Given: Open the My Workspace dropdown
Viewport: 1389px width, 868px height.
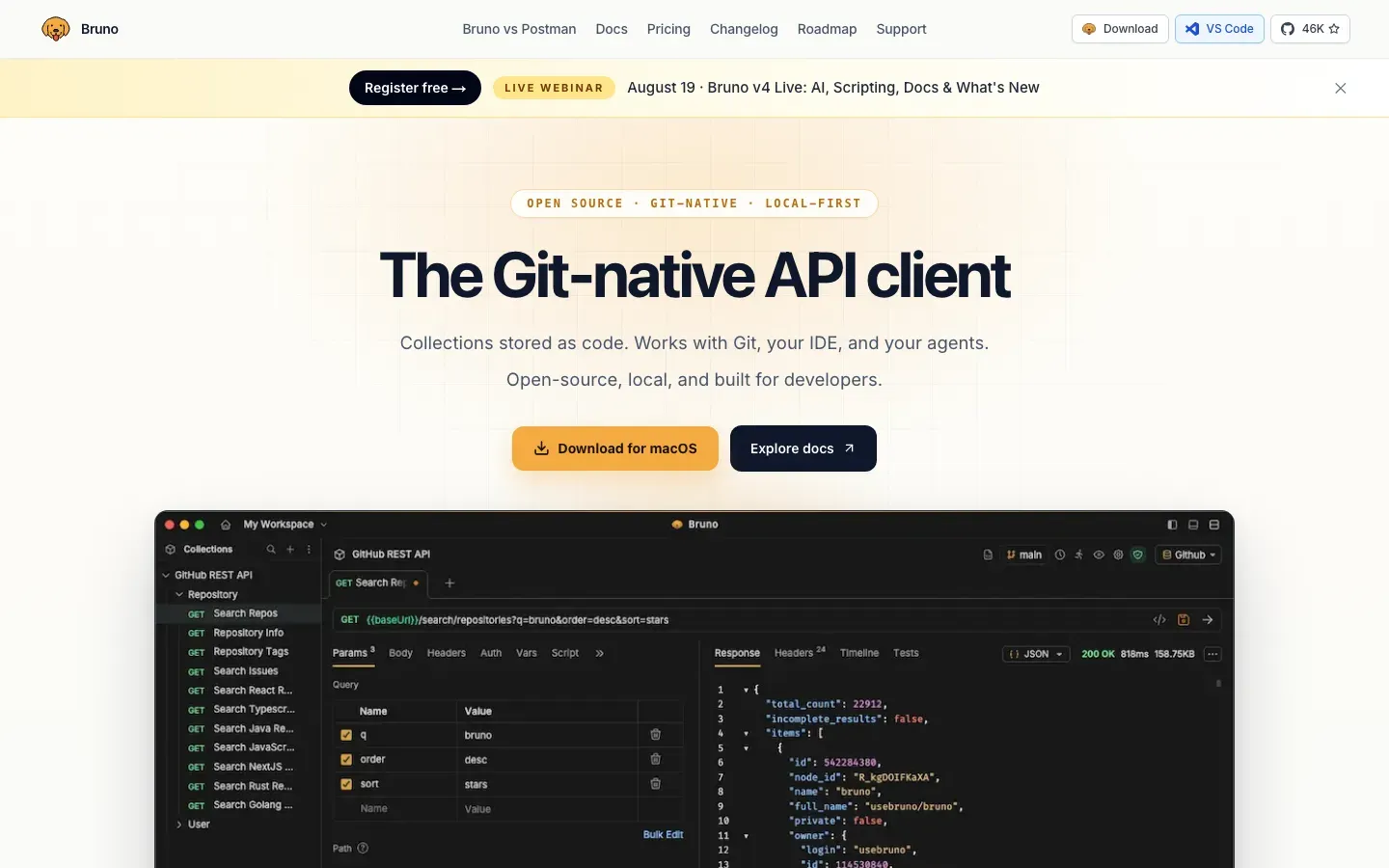Looking at the screenshot, I should (x=285, y=525).
